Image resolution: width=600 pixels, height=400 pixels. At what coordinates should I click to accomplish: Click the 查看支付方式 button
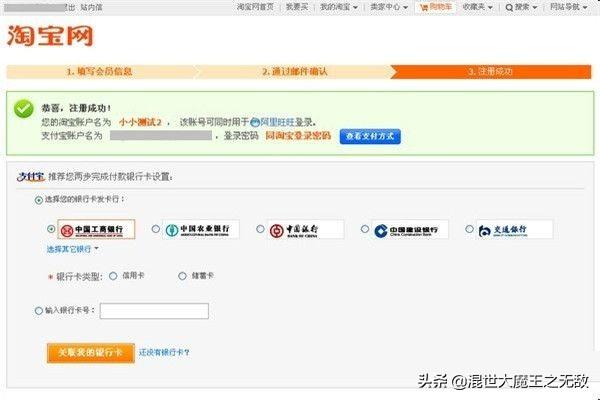370,136
